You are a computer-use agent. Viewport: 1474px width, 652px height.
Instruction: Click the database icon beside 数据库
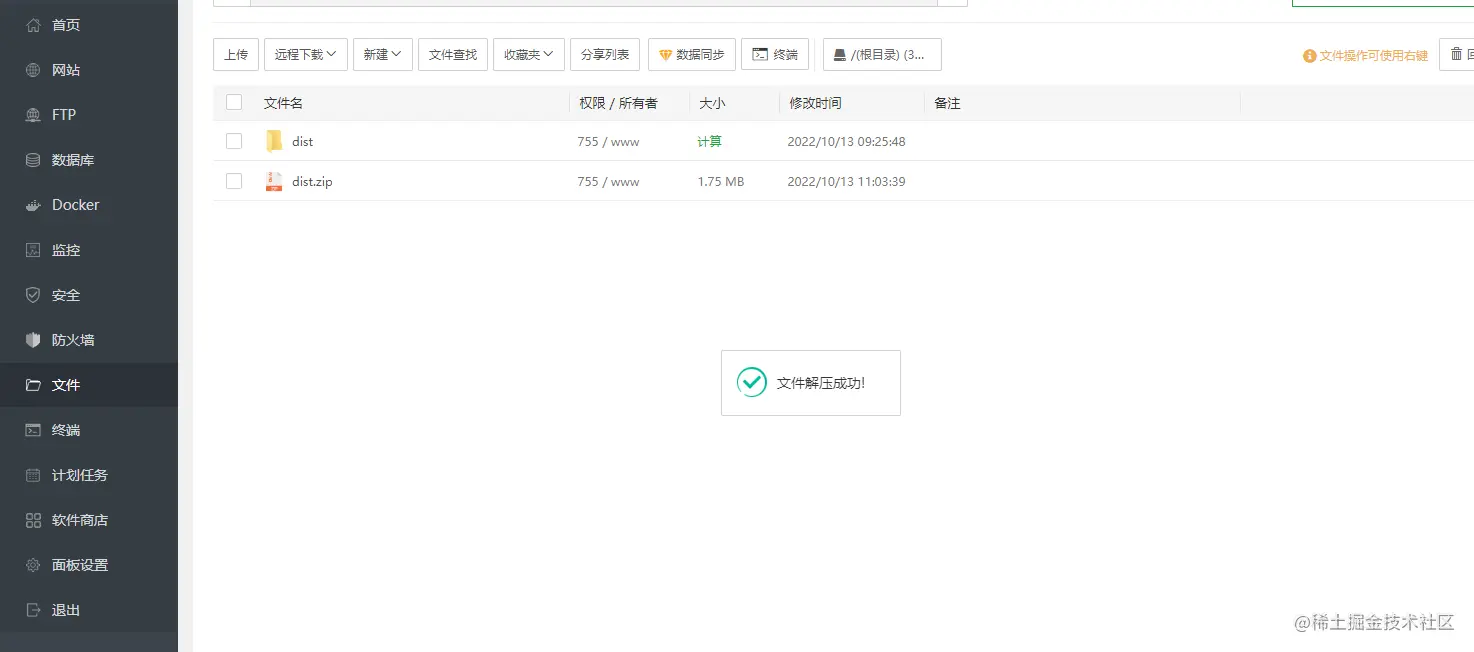[33, 160]
